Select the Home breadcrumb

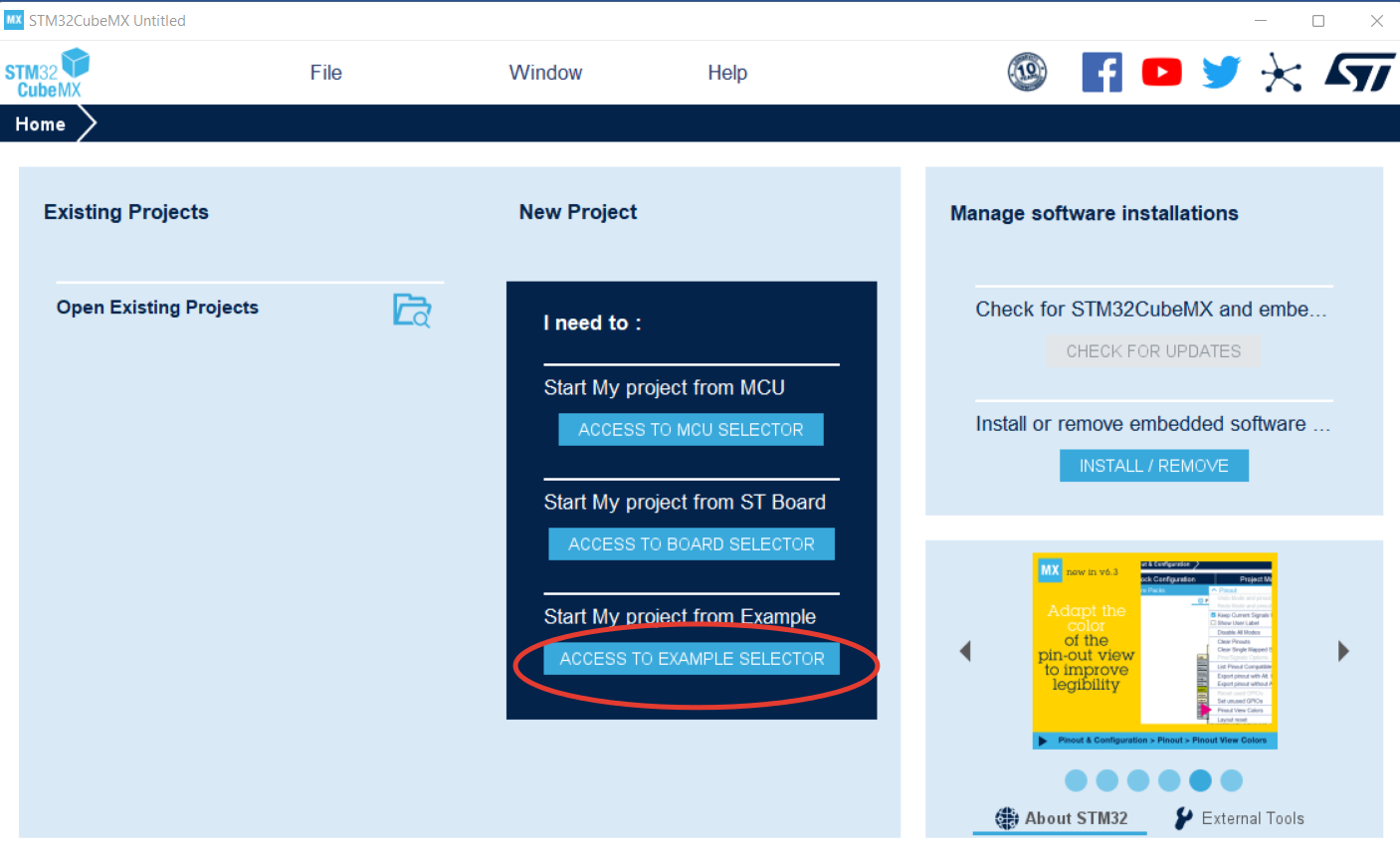pos(40,124)
